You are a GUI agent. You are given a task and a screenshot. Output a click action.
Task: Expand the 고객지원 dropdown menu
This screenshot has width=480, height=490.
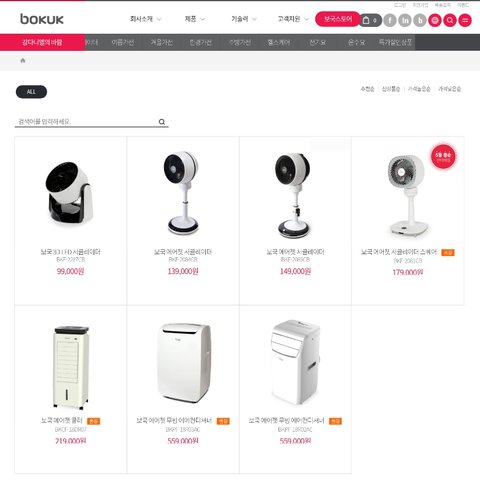pos(293,19)
